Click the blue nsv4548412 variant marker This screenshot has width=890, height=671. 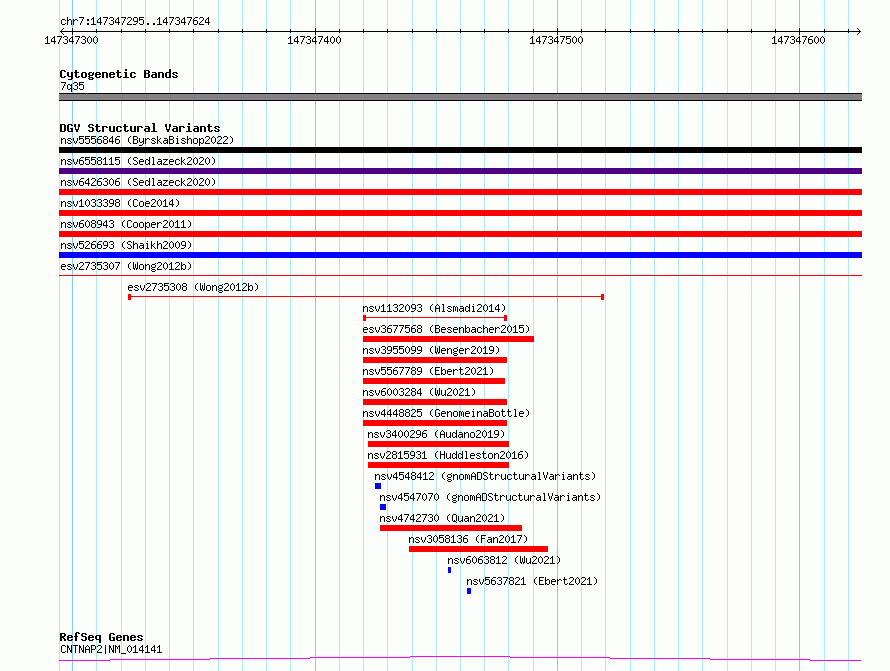click(378, 486)
